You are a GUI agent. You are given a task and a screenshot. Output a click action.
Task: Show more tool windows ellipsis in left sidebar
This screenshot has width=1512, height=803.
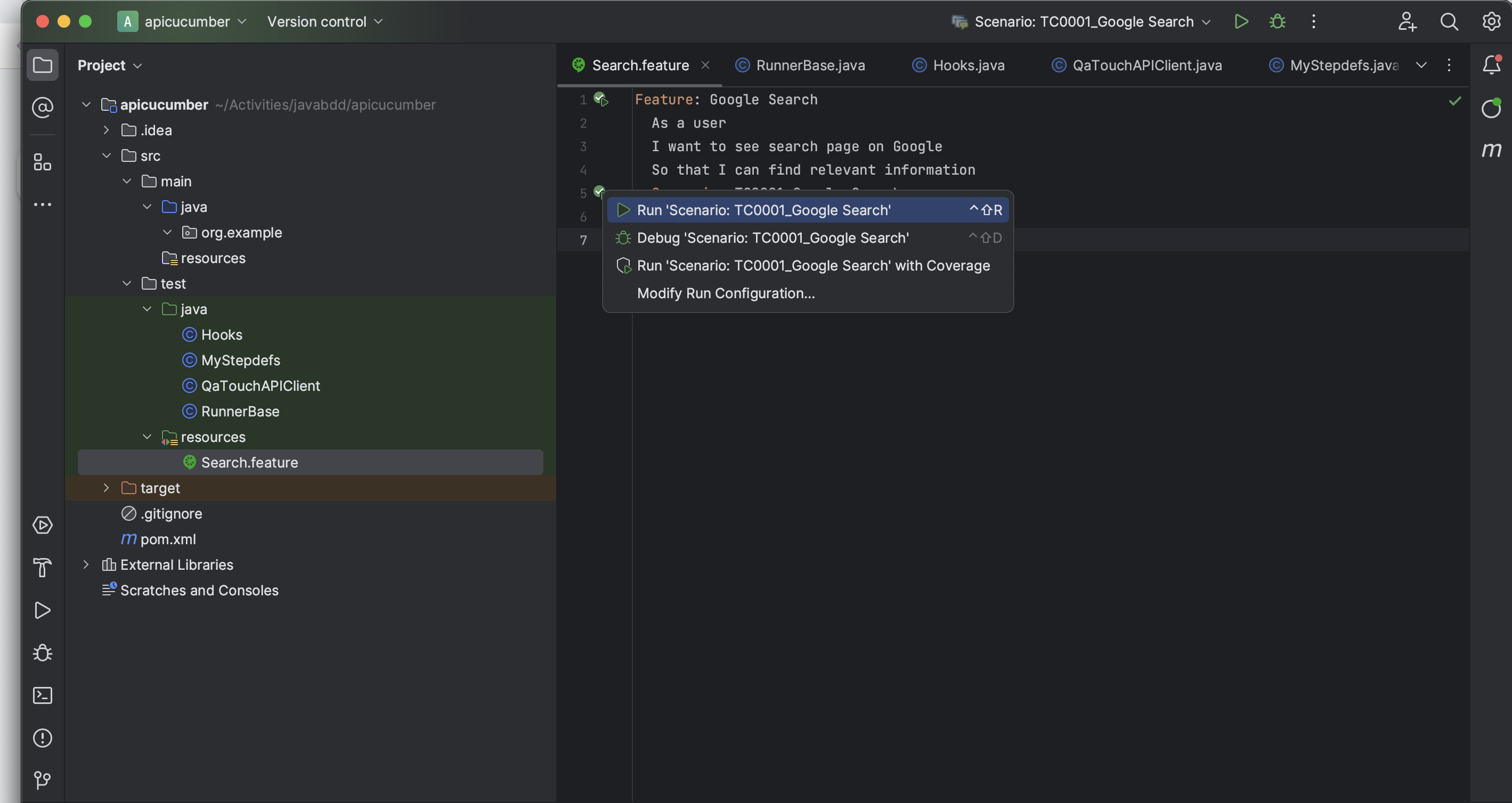click(x=42, y=204)
